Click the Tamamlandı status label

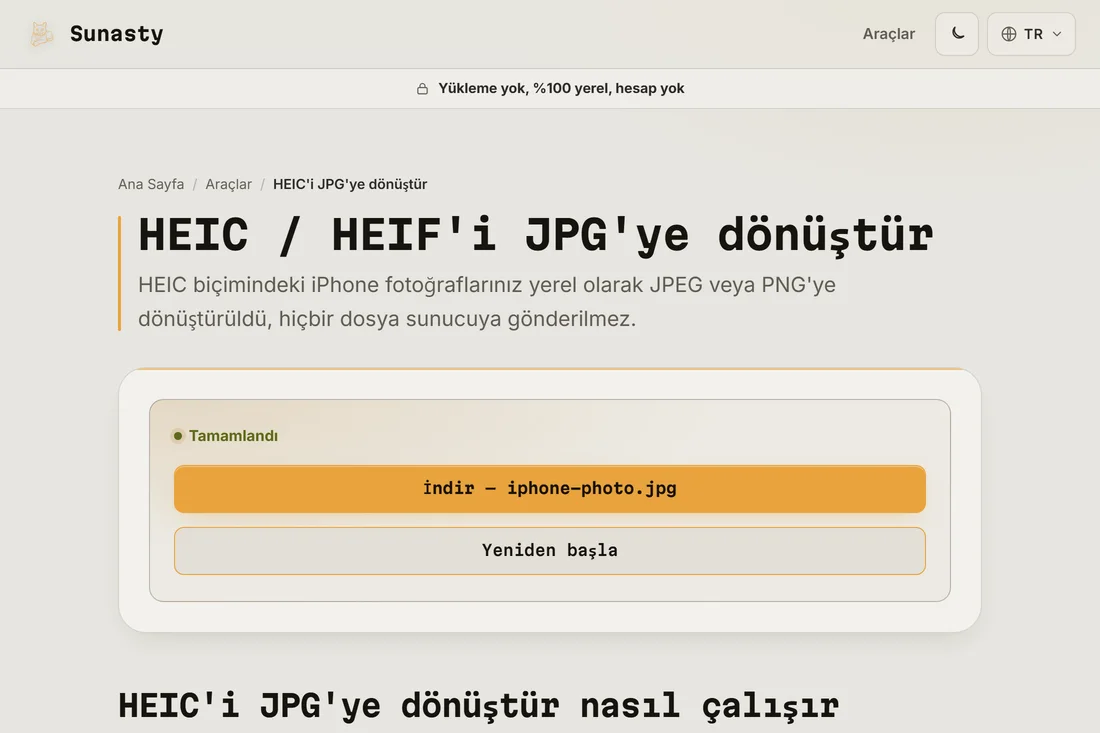point(233,436)
